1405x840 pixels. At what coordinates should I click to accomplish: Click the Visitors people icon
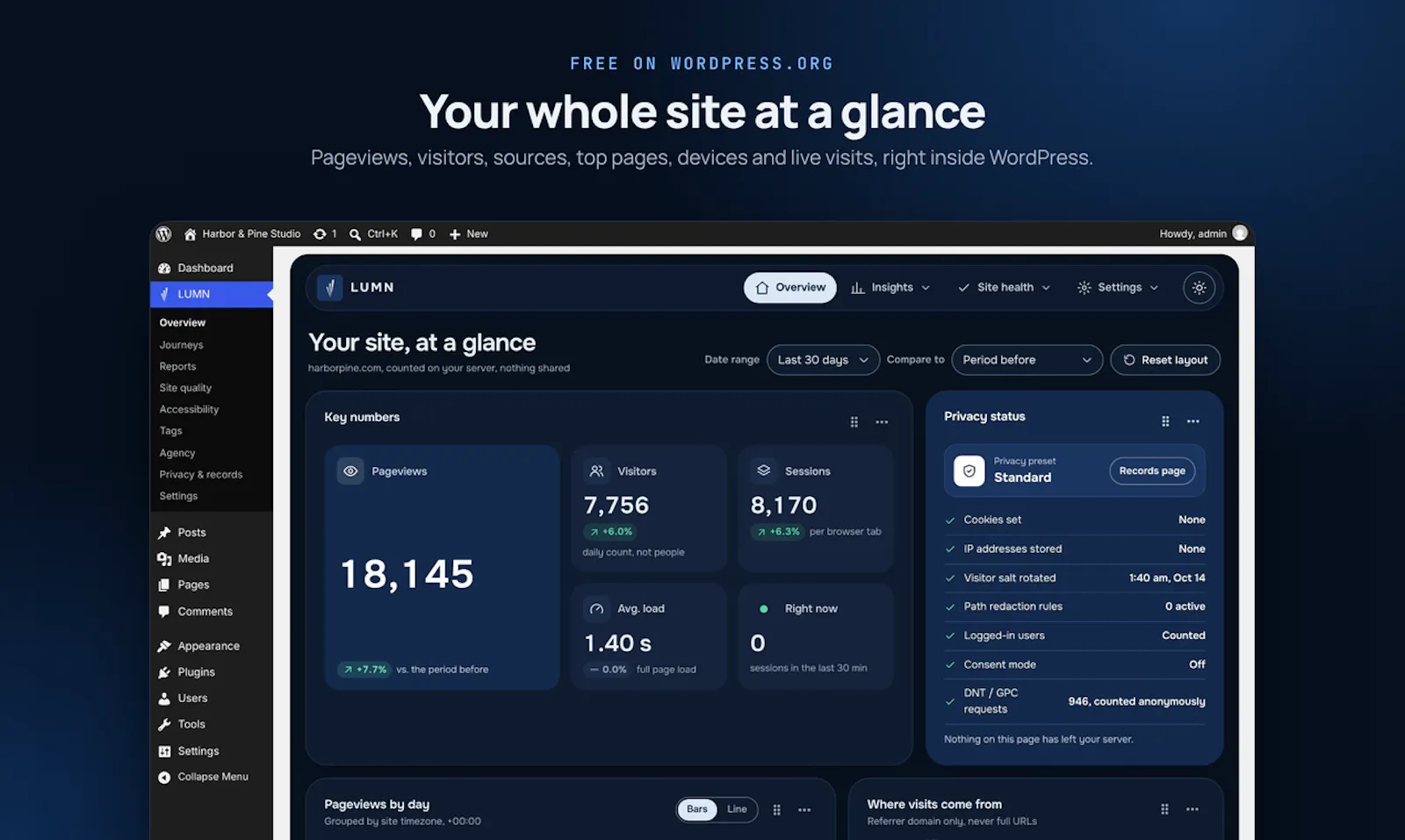(x=596, y=471)
